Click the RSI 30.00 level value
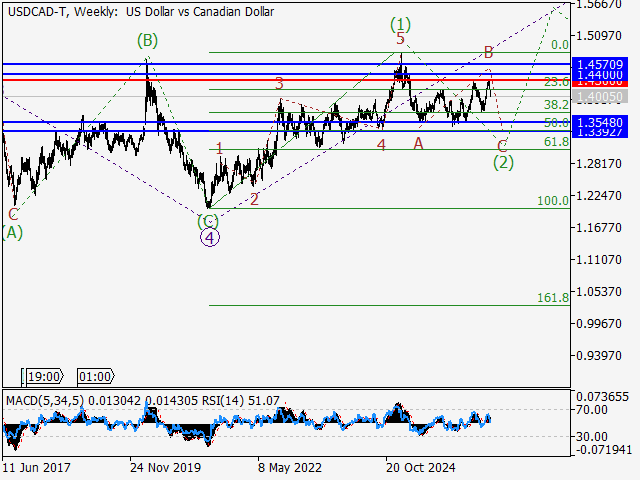 pos(592,437)
